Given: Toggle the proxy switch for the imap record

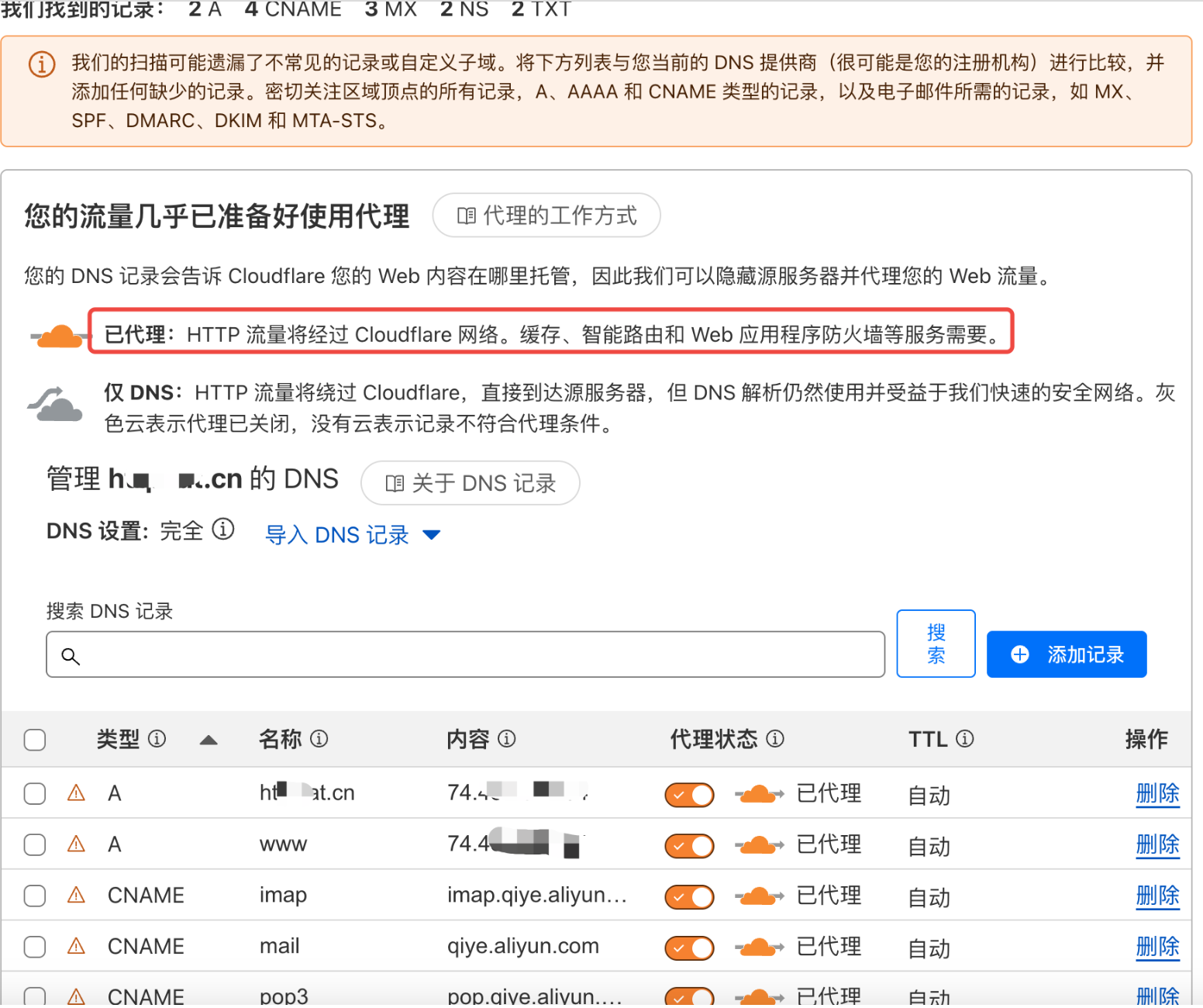Looking at the screenshot, I should coord(689,897).
